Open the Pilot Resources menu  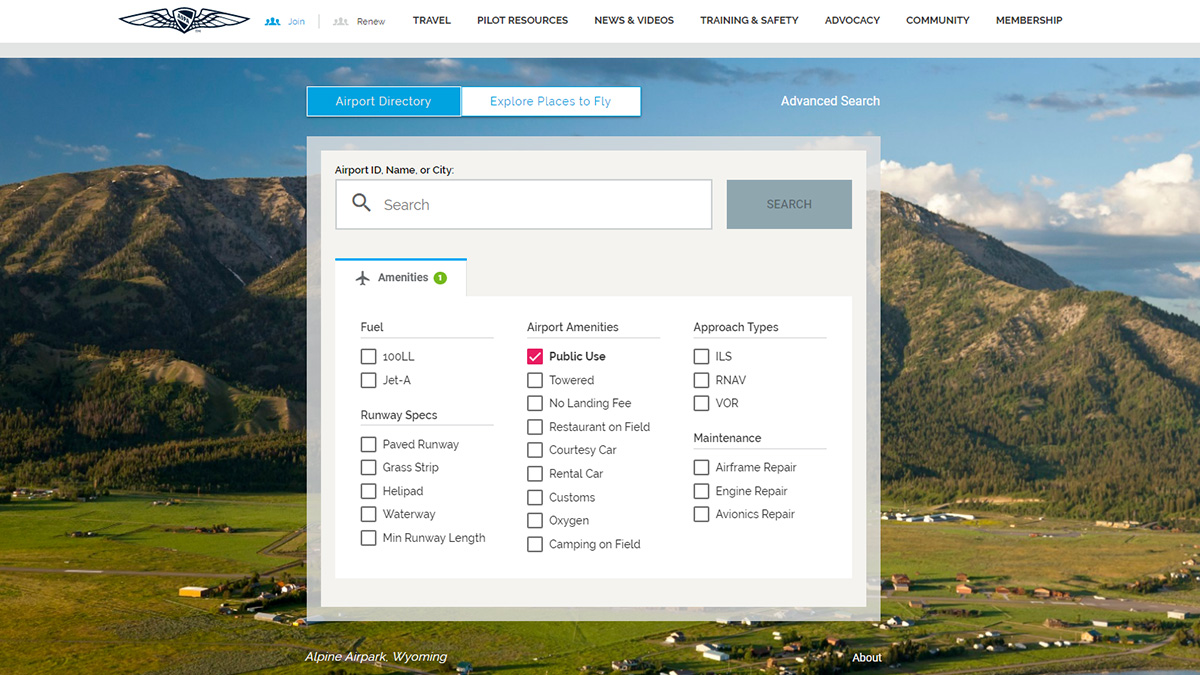point(522,20)
